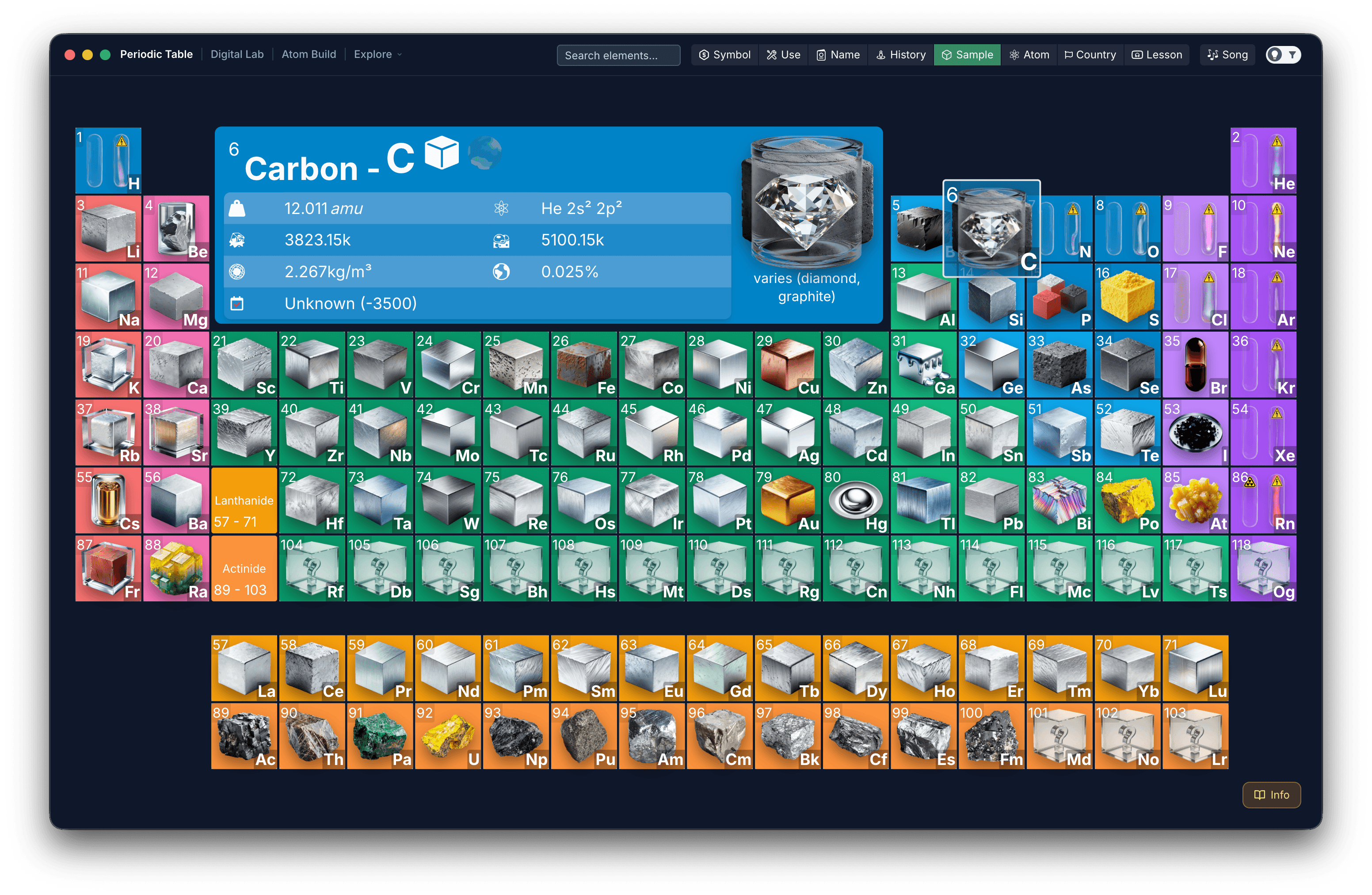Click the '3823.15k' melting point value
Image resolution: width=1372 pixels, height=895 pixels.
[317, 240]
